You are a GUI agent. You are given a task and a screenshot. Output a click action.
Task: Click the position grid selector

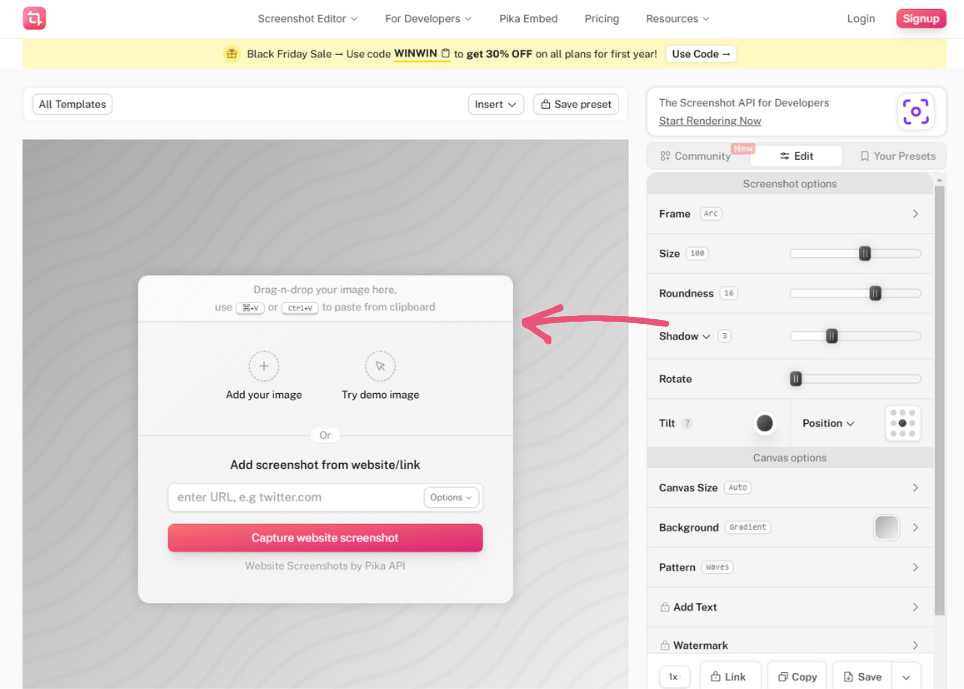(903, 423)
